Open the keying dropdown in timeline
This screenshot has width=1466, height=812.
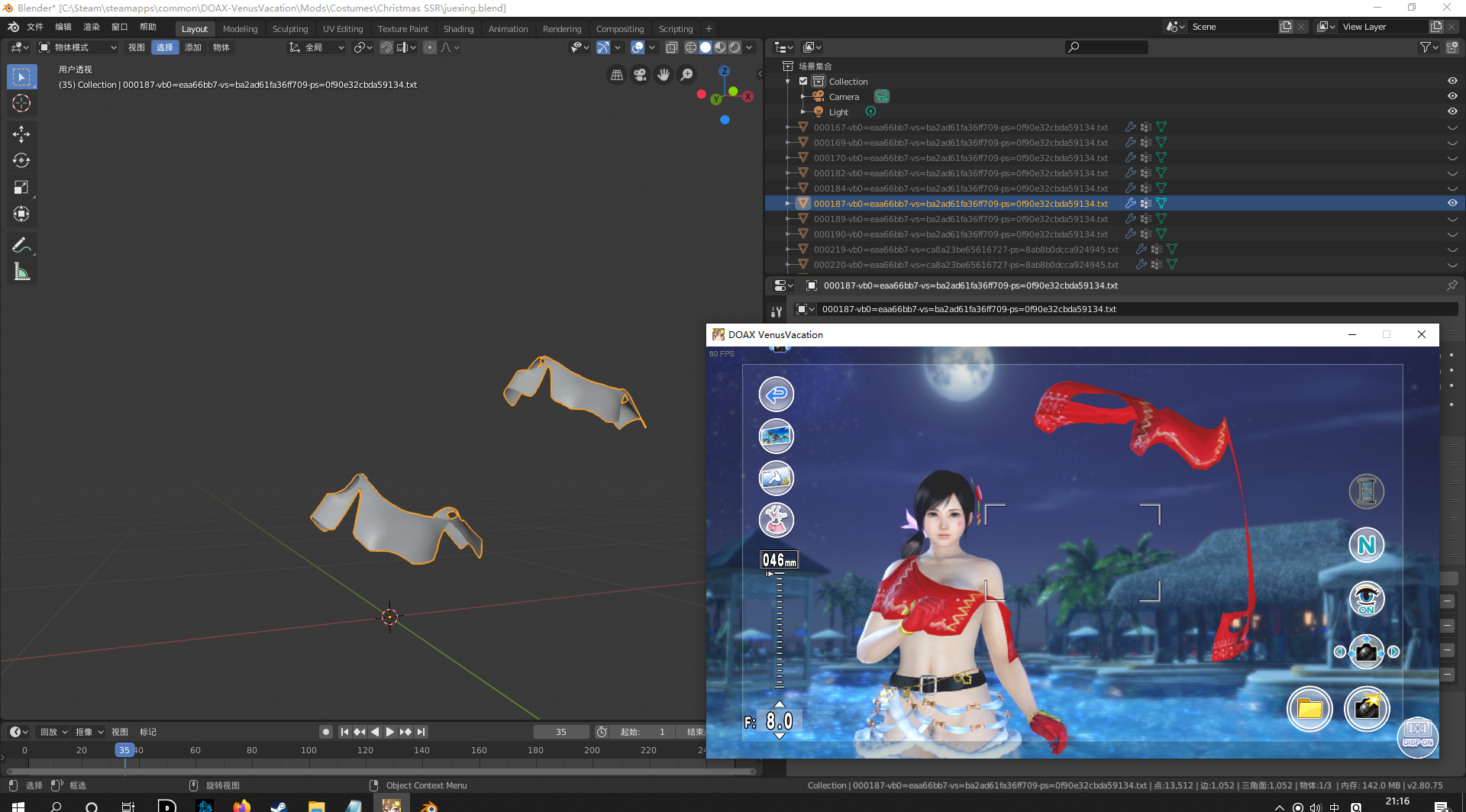click(89, 732)
